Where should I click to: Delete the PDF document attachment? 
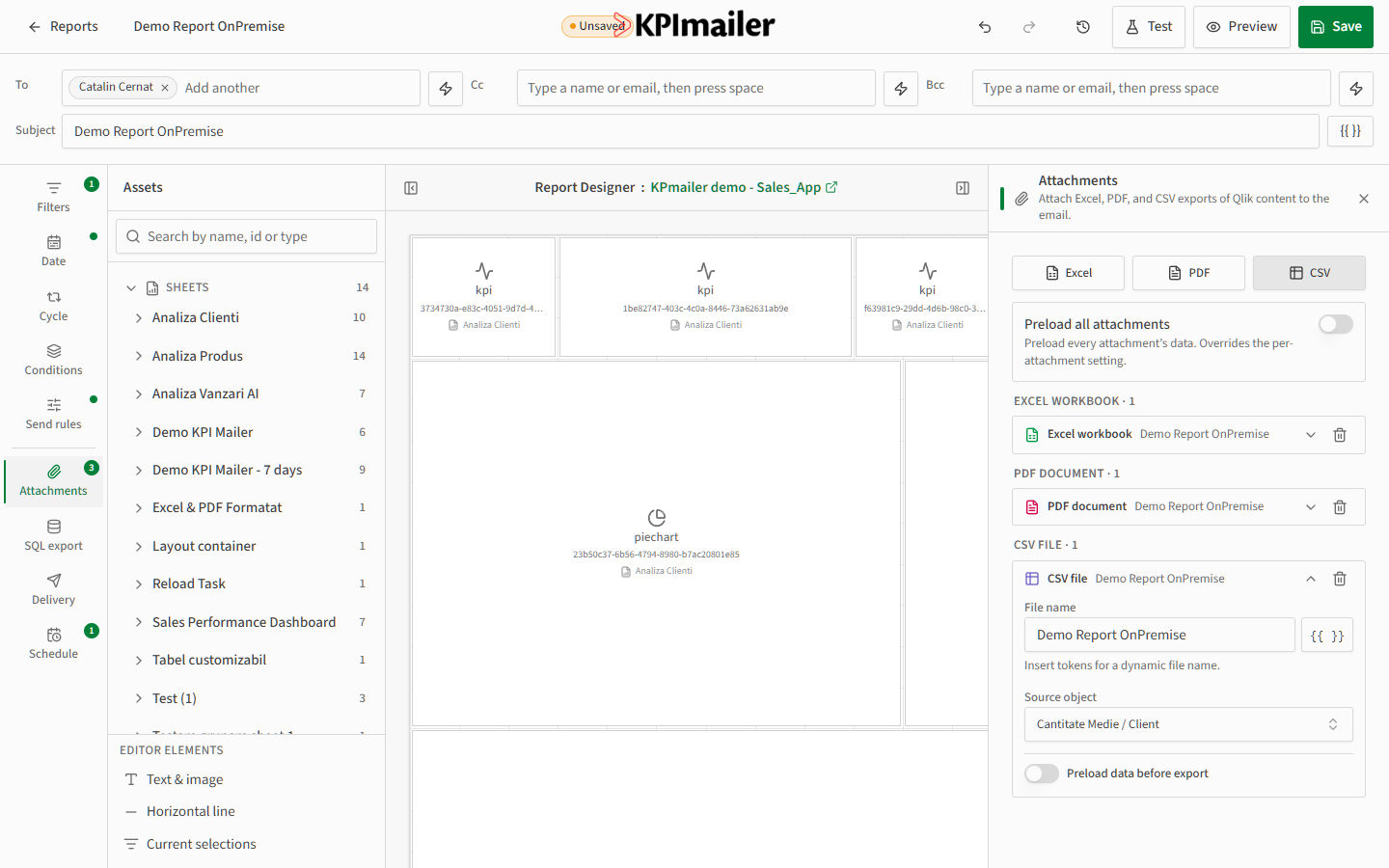point(1340,507)
